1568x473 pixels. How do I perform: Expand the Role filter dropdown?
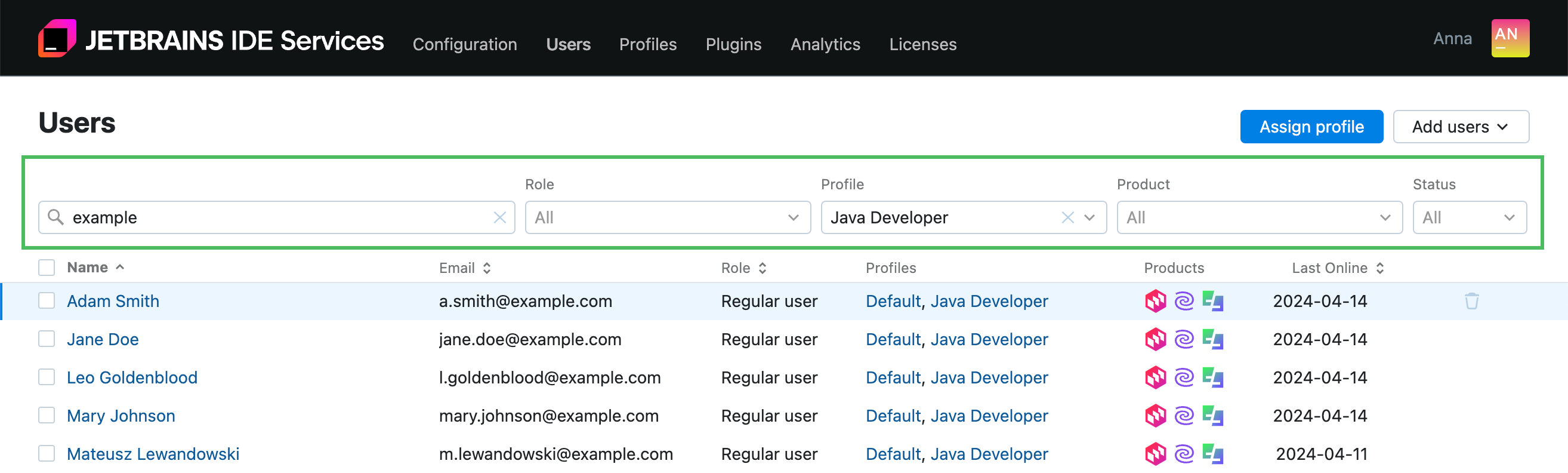[x=667, y=217]
